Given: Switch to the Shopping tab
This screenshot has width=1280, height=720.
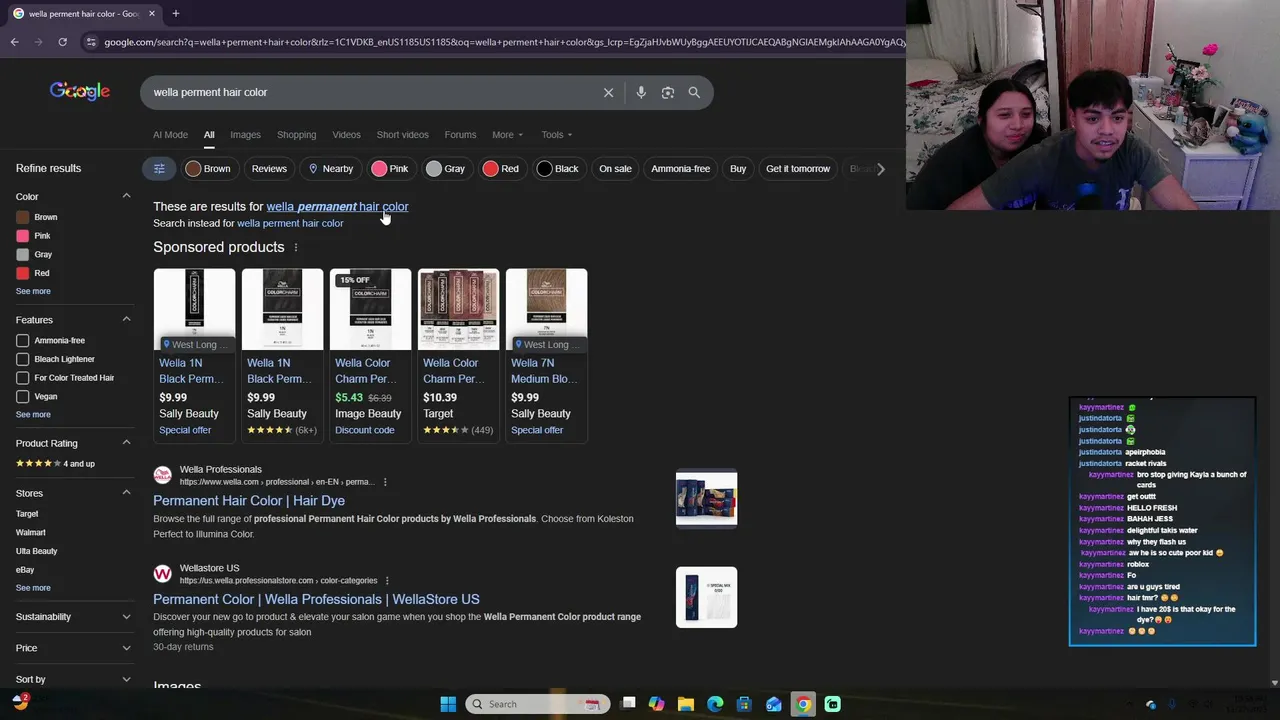Looking at the screenshot, I should pos(296,135).
